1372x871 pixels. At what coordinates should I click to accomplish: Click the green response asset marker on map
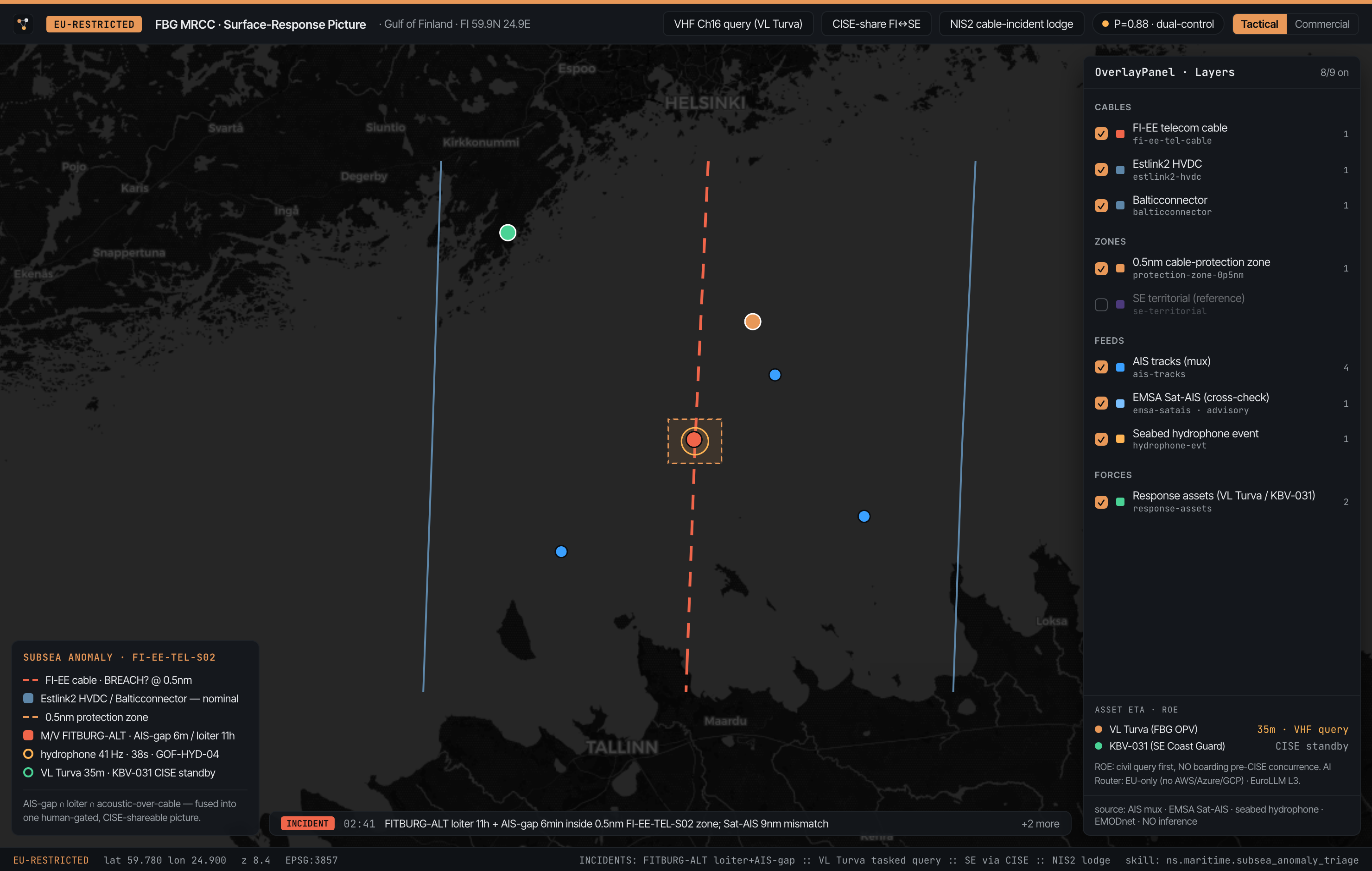click(508, 233)
